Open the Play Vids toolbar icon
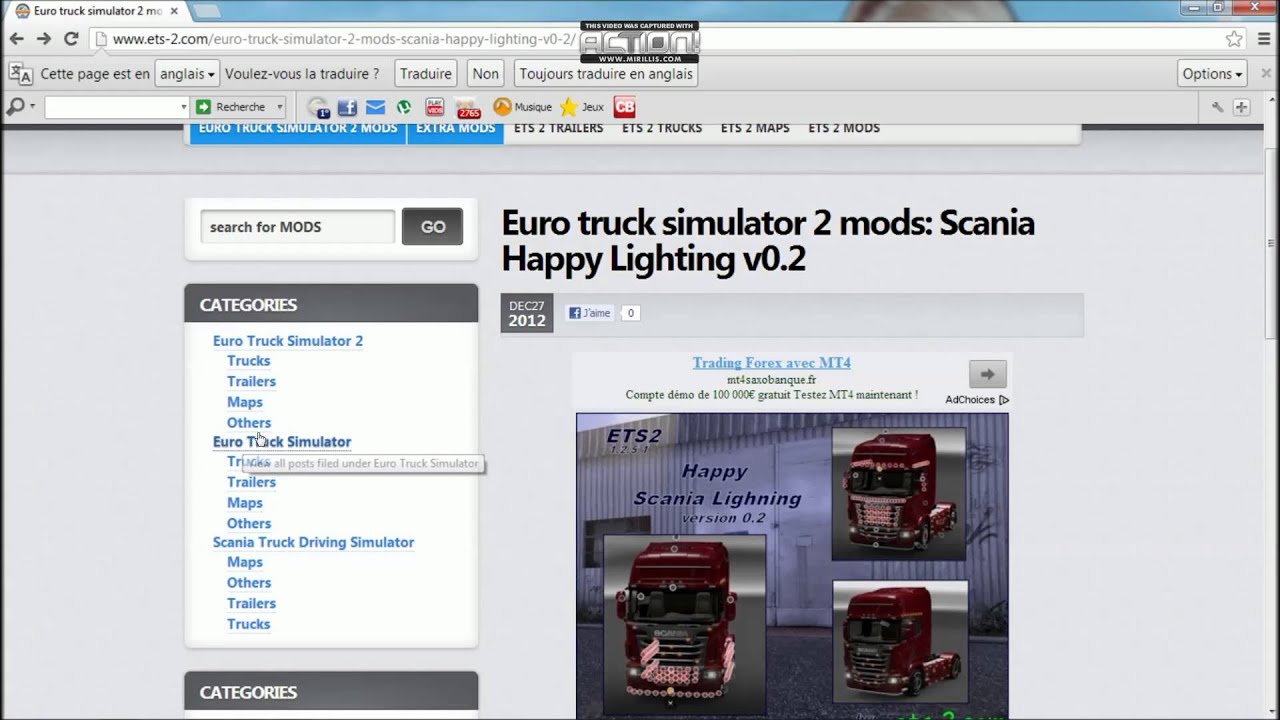1280x720 pixels. (x=435, y=107)
